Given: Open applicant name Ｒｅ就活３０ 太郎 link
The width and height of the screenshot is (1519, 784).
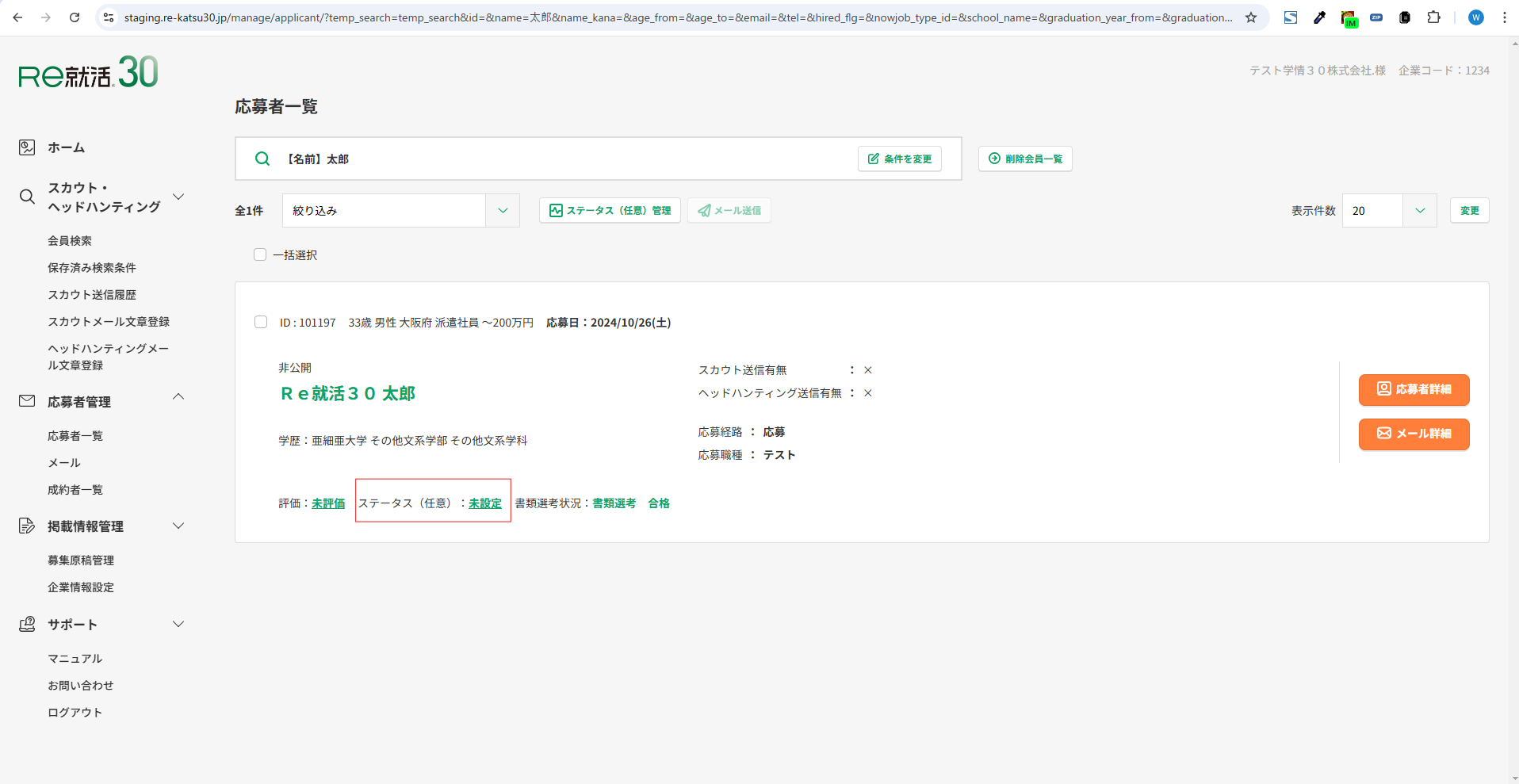Looking at the screenshot, I should (348, 393).
